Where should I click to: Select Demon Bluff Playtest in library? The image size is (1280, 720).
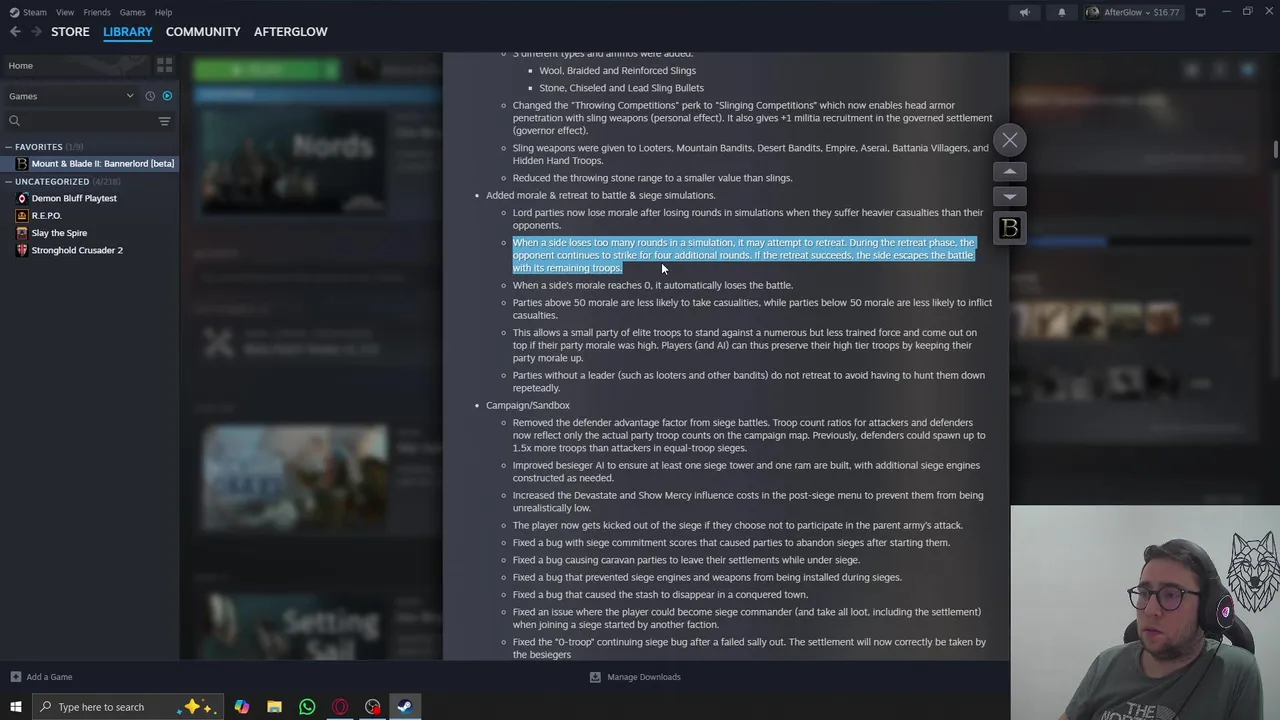coord(74,198)
